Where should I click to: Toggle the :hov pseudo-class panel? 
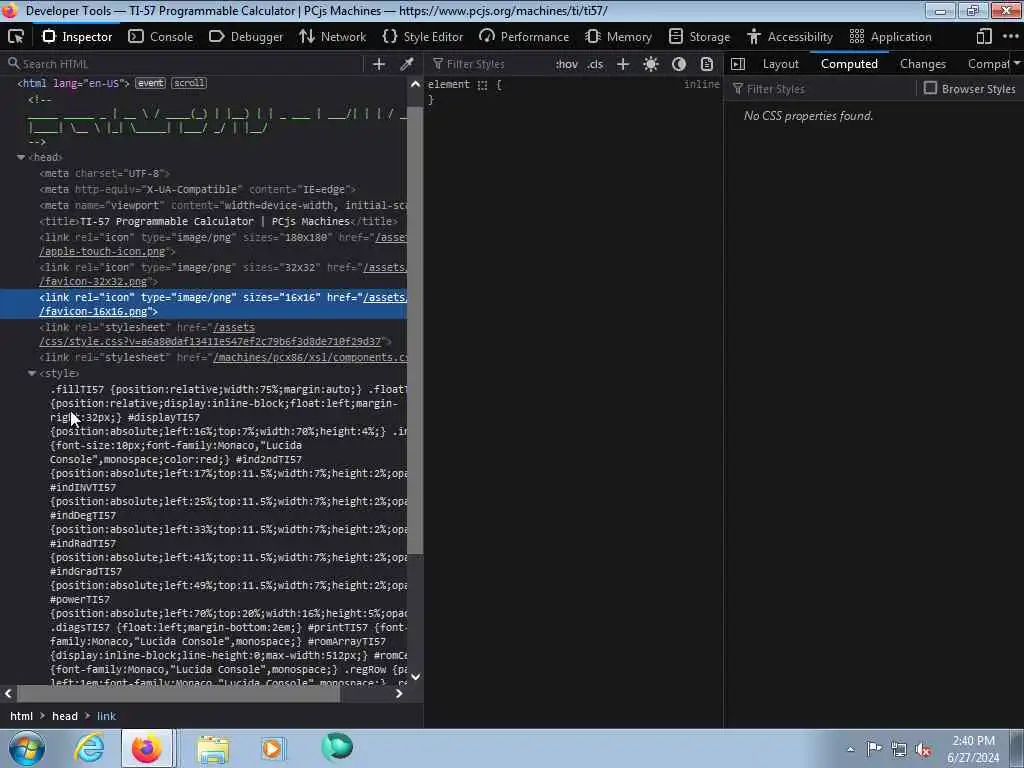click(567, 64)
